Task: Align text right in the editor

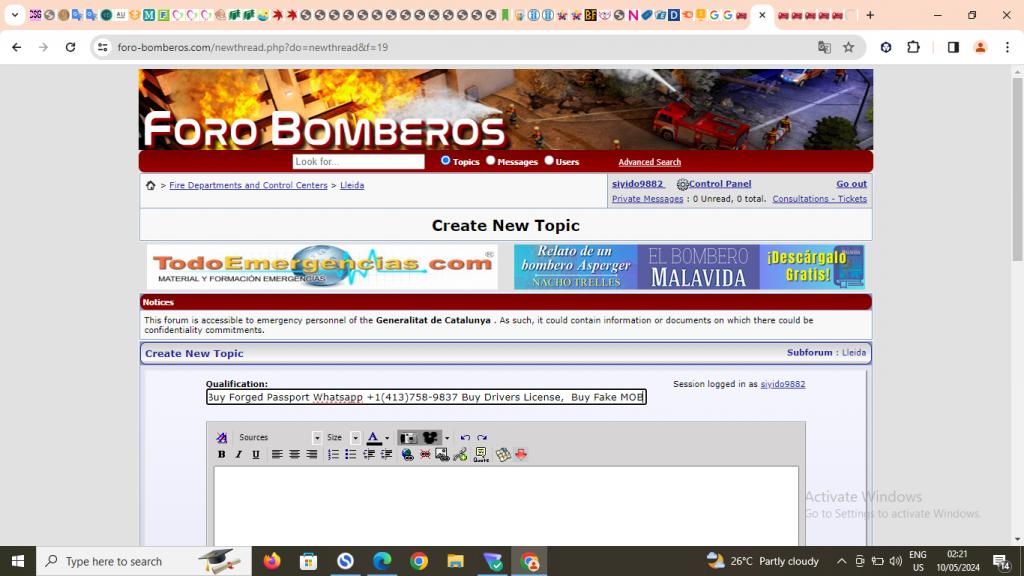Action: pyautogui.click(x=312, y=455)
